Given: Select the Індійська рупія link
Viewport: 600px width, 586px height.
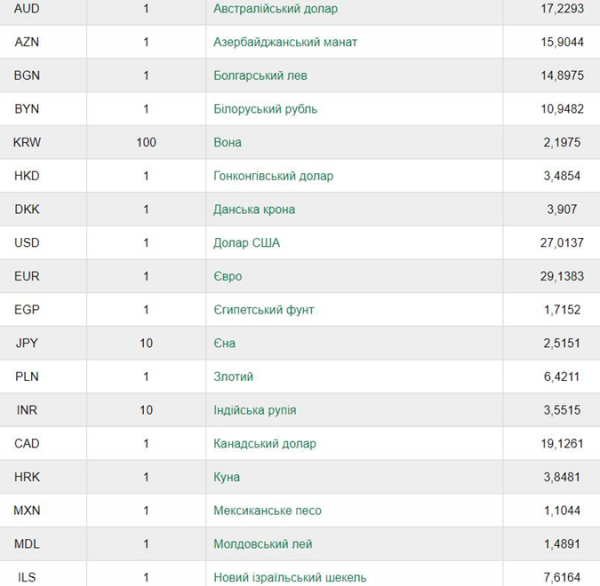Looking at the screenshot, I should pyautogui.click(x=255, y=410).
